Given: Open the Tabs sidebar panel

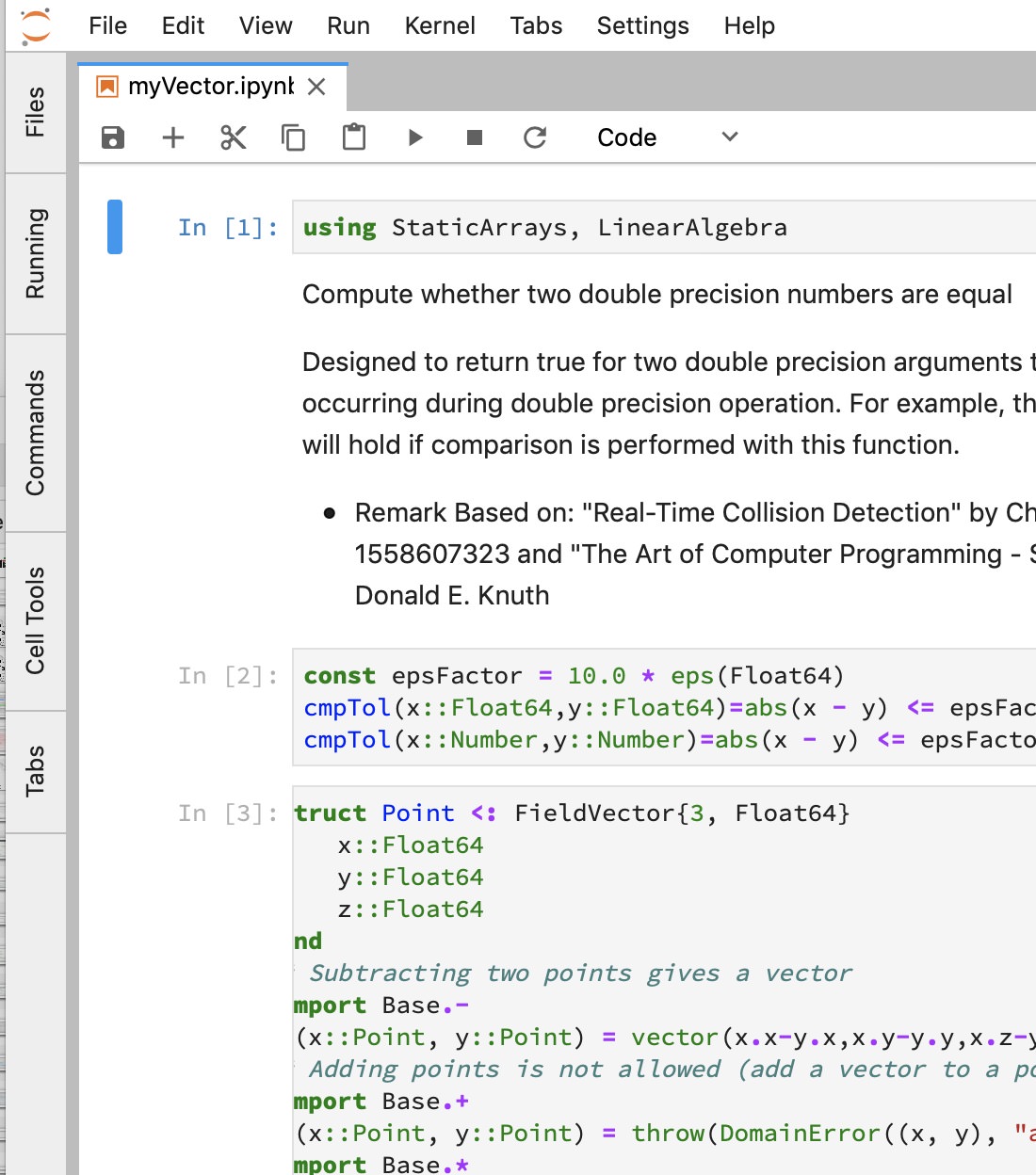Looking at the screenshot, I should coord(36,772).
